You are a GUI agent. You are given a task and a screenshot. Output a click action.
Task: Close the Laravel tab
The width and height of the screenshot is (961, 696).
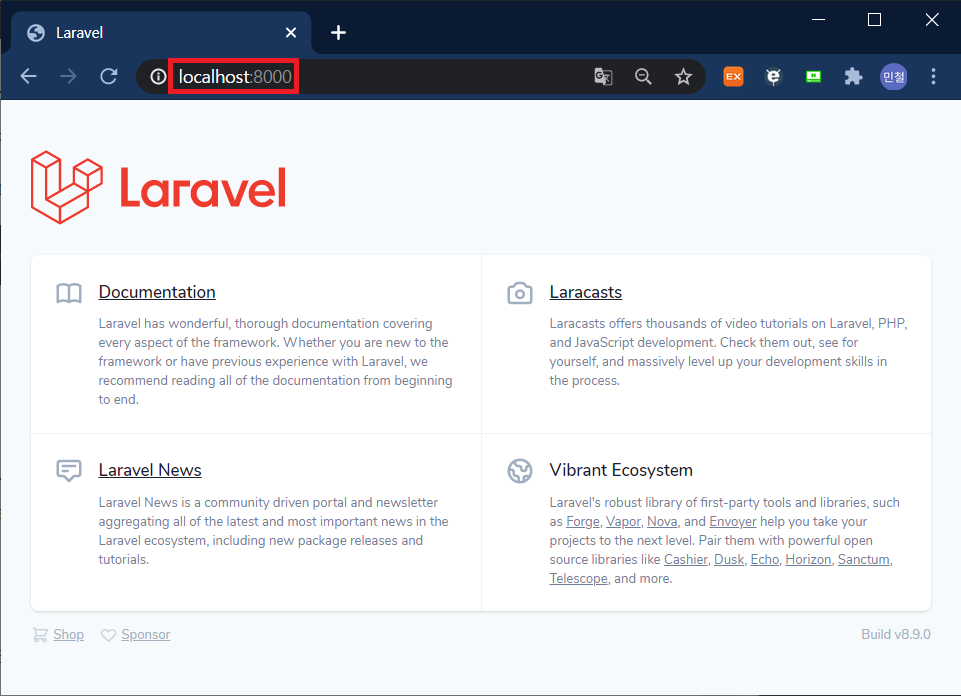[291, 32]
